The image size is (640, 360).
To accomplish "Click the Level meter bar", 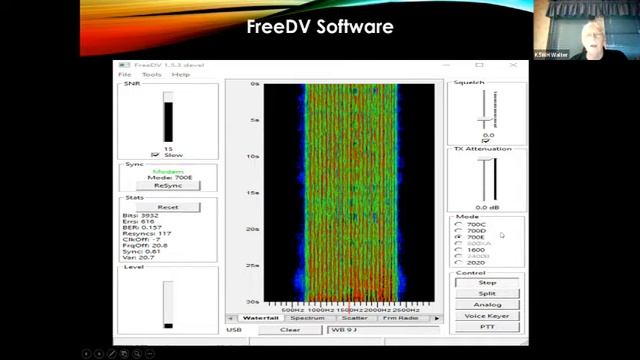I will point(168,304).
